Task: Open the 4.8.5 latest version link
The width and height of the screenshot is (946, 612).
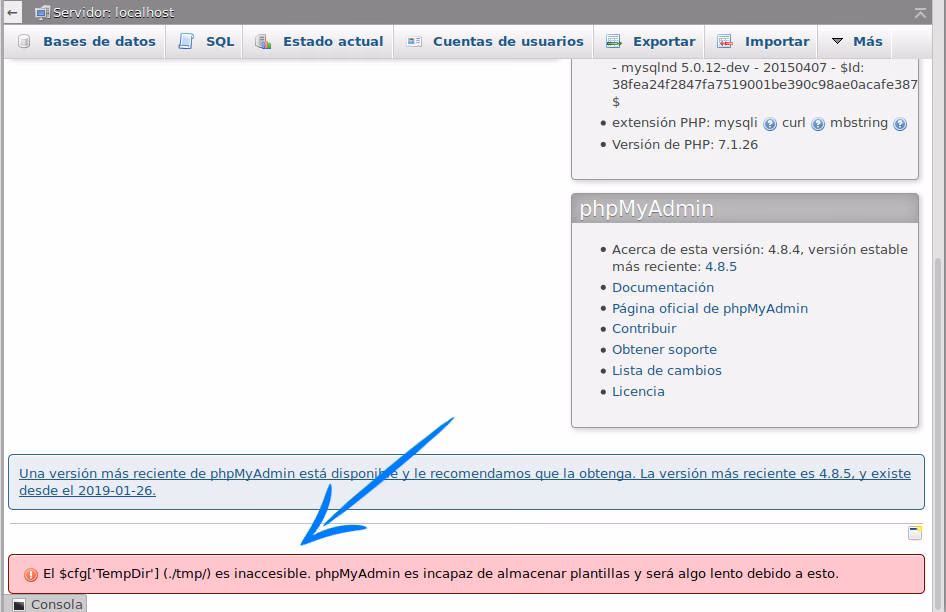Action: (x=721, y=267)
